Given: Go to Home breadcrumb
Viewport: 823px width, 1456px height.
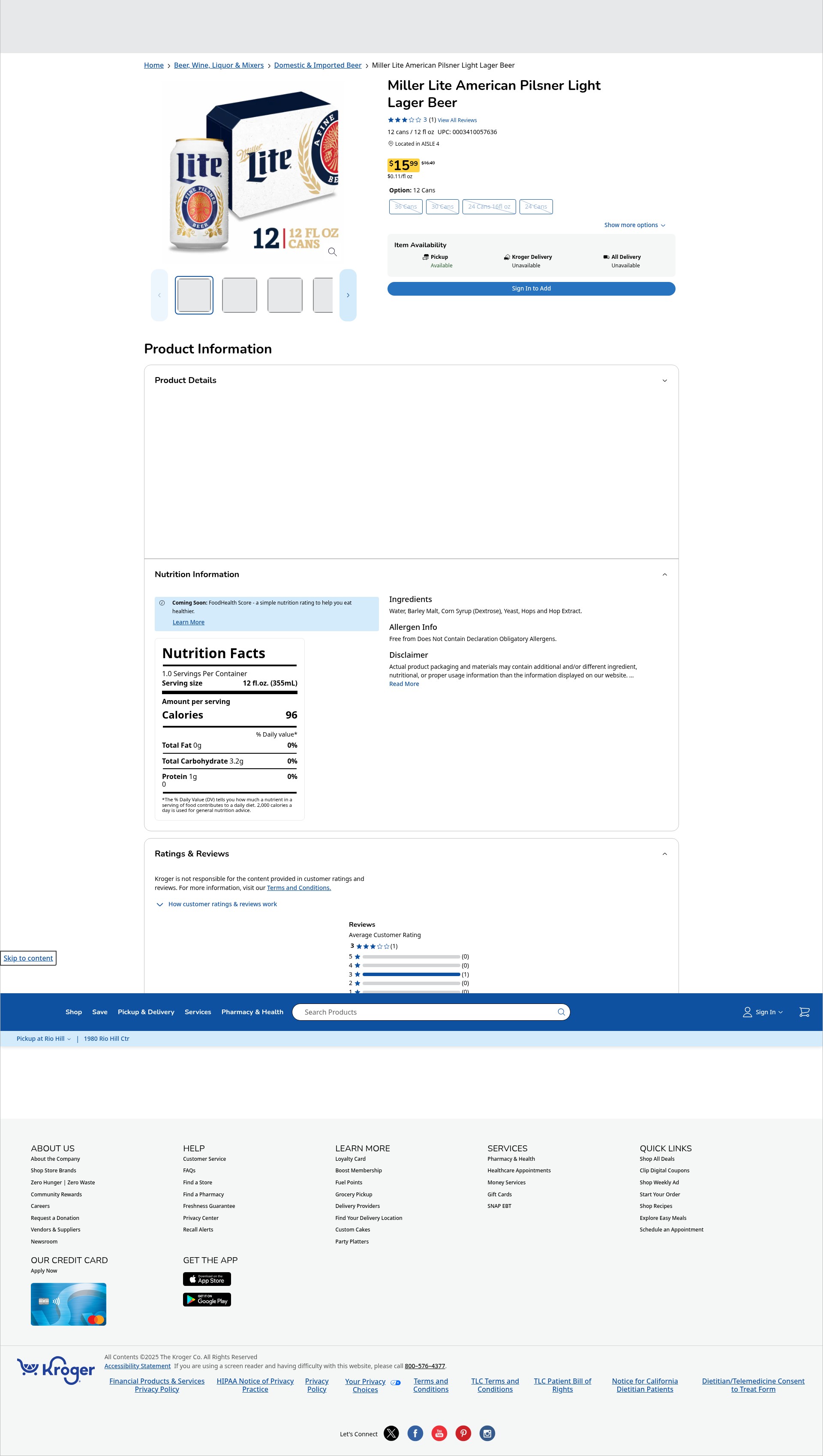Looking at the screenshot, I should coord(154,66).
